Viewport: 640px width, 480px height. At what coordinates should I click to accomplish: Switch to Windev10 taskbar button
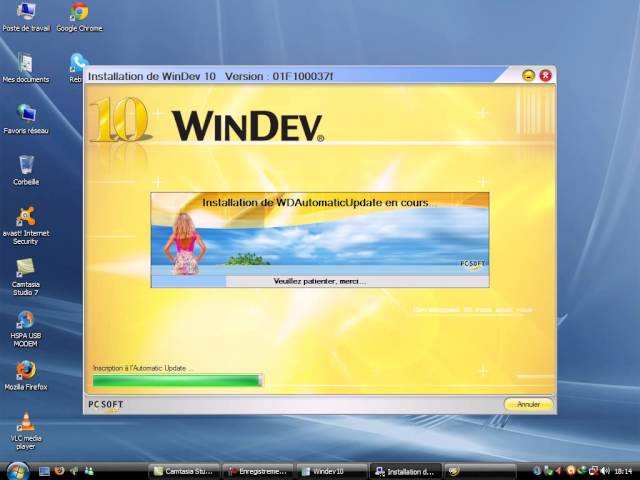[x=331, y=471]
